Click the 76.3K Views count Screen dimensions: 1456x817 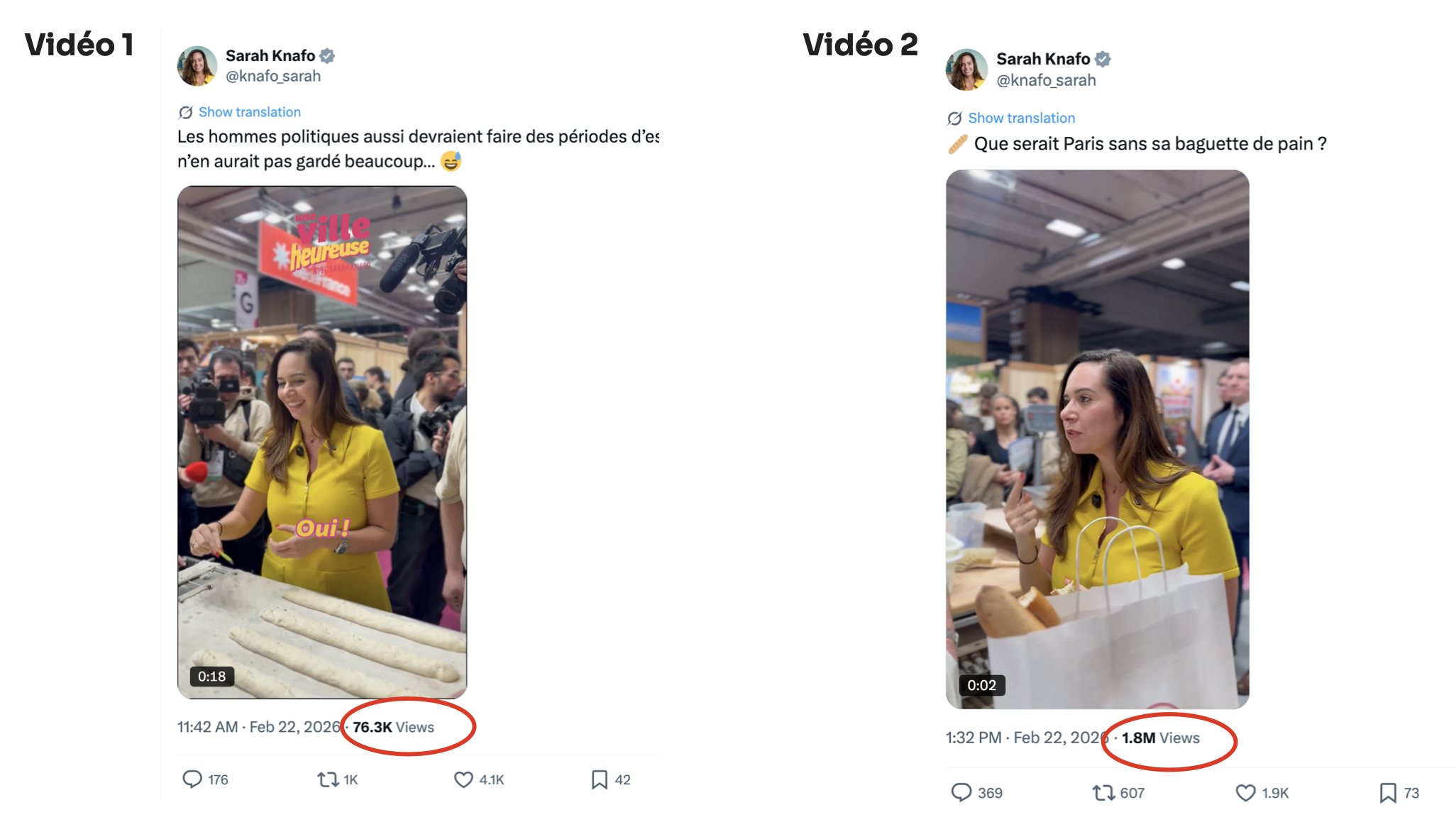(x=393, y=727)
